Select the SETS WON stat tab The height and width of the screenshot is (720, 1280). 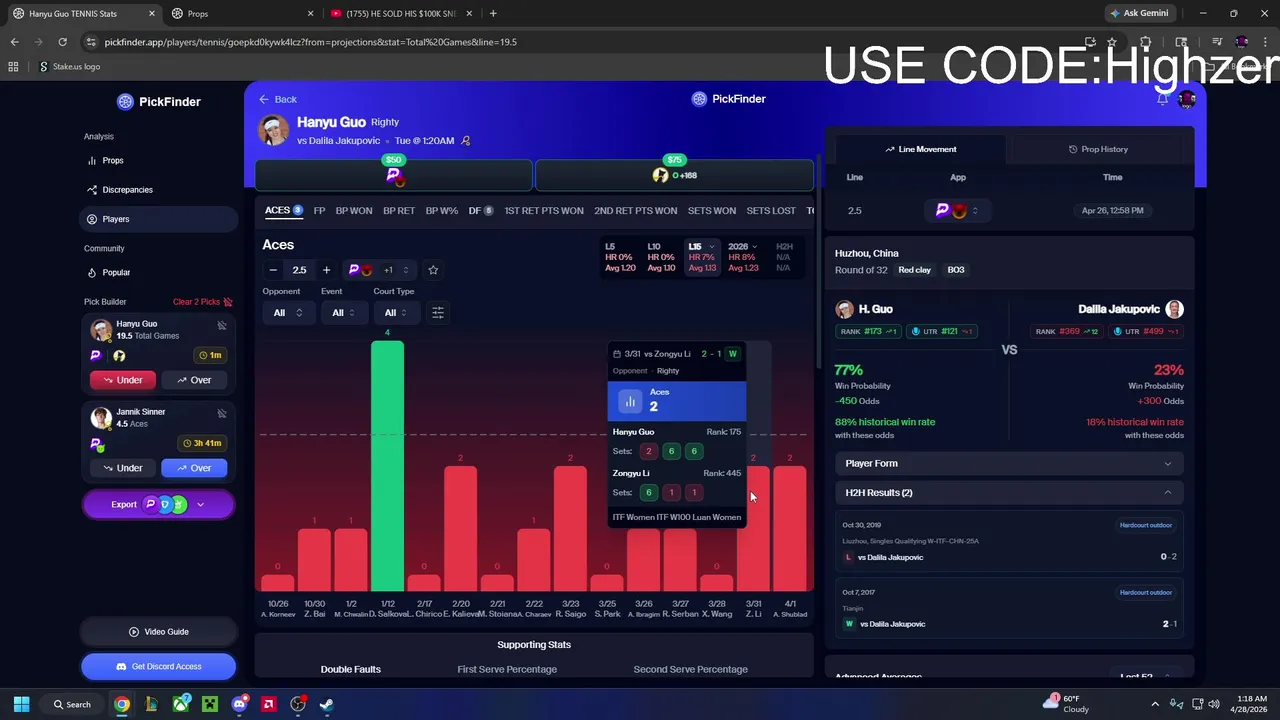coord(711,211)
